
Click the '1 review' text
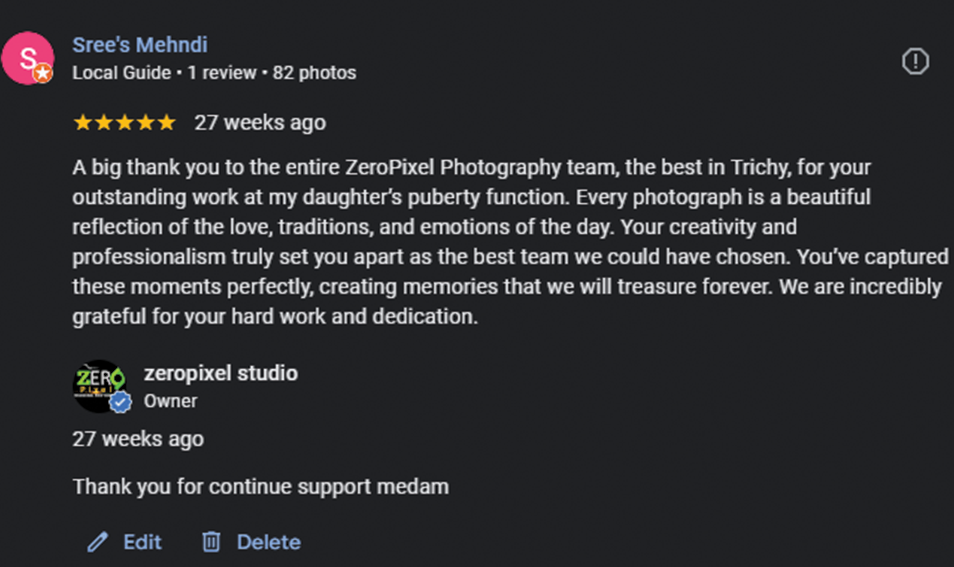(221, 73)
